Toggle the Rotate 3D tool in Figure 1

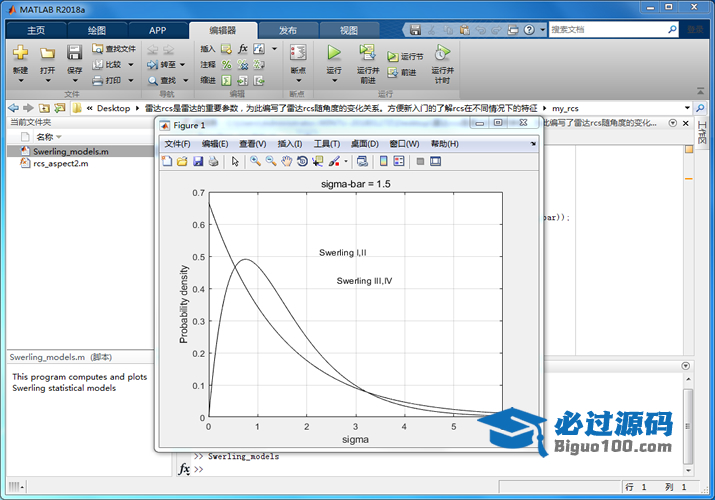(x=302, y=161)
